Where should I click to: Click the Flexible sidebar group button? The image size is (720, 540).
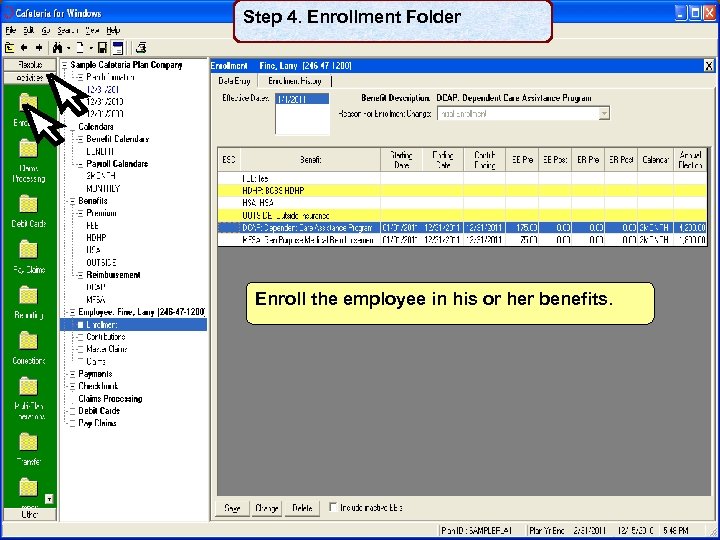(x=30, y=65)
